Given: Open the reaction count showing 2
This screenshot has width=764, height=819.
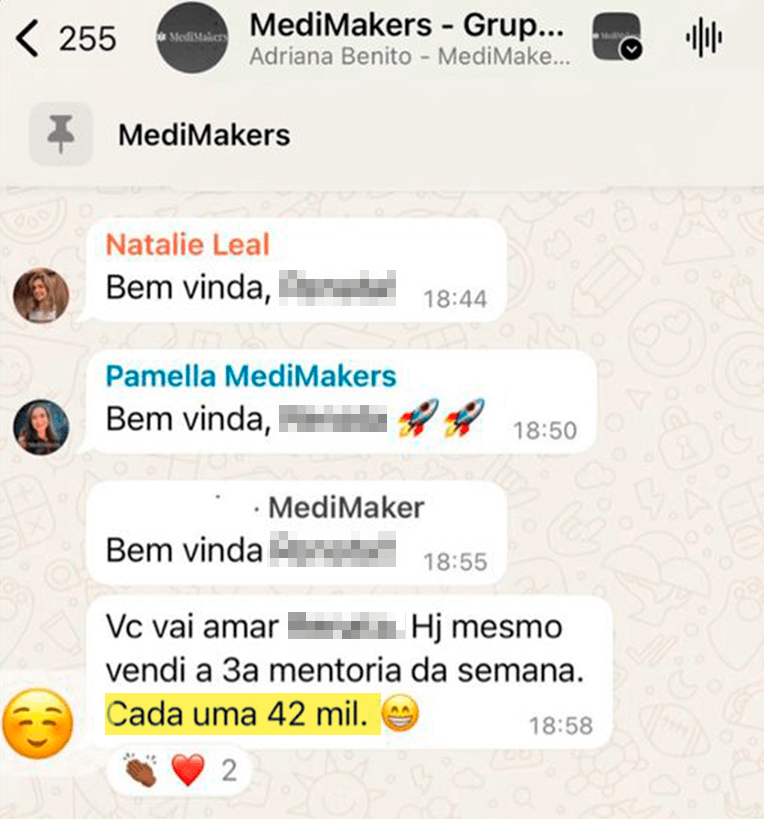Looking at the screenshot, I should click(229, 770).
